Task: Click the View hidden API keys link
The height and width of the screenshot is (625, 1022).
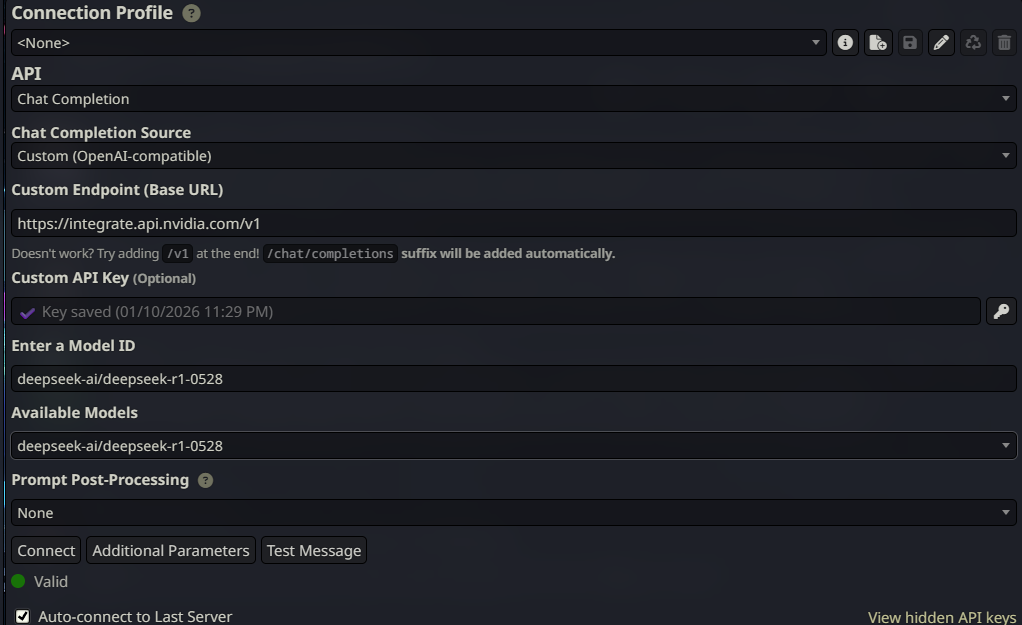Action: pyautogui.click(x=941, y=617)
